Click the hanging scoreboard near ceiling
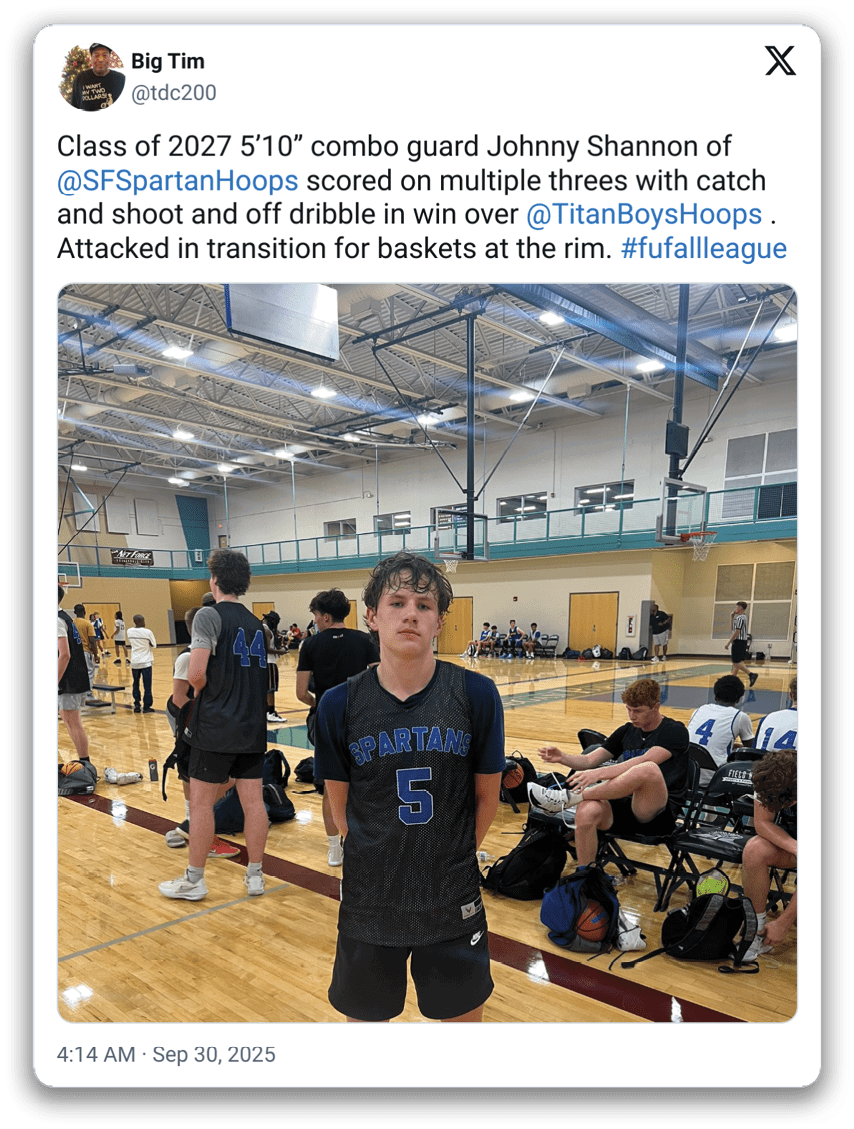 pos(282,318)
